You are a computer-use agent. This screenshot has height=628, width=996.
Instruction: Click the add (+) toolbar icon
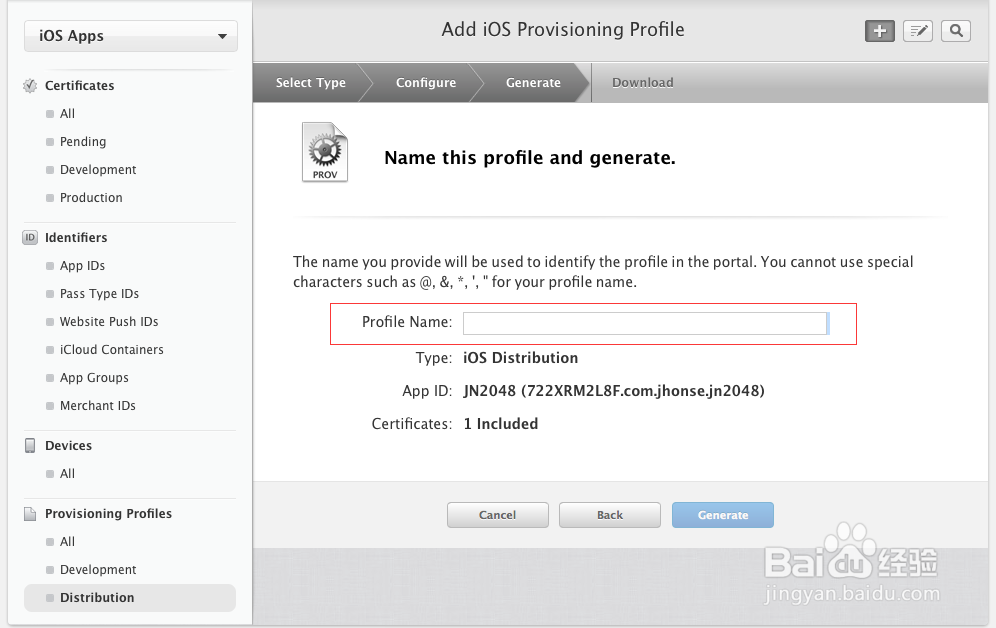click(879, 30)
